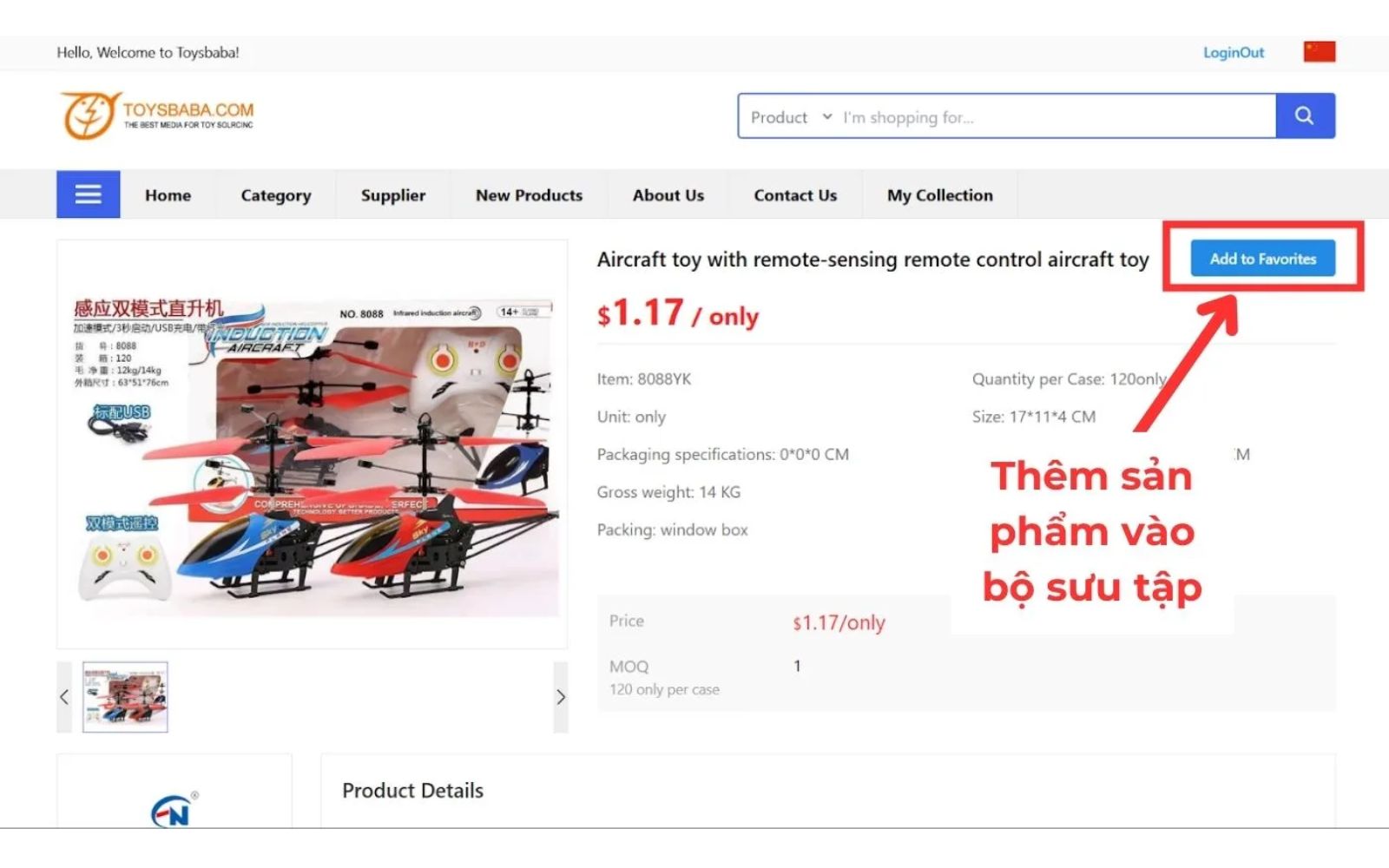This screenshot has height=868, width=1389.
Task: Click the magnifier search button
Action: pyautogui.click(x=1304, y=115)
